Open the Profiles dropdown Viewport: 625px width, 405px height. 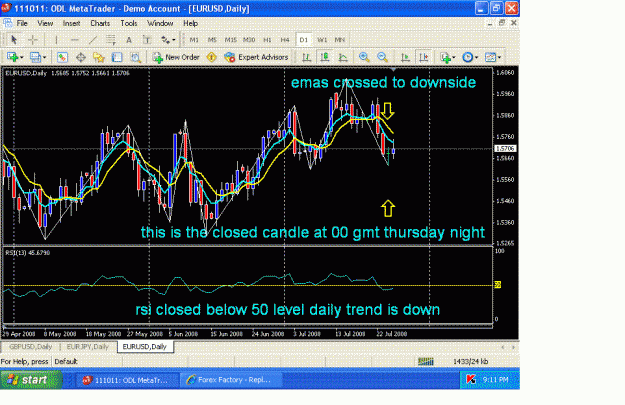pos(38,57)
